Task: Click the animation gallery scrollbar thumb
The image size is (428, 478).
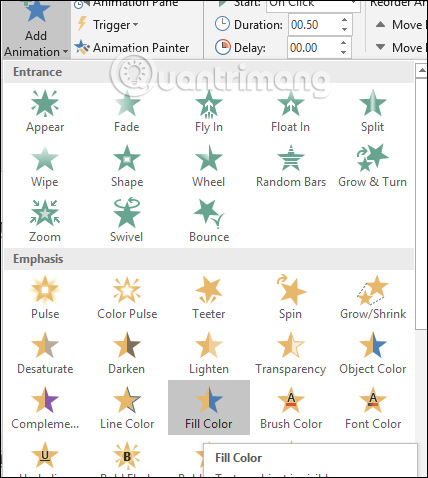Action: (422, 204)
